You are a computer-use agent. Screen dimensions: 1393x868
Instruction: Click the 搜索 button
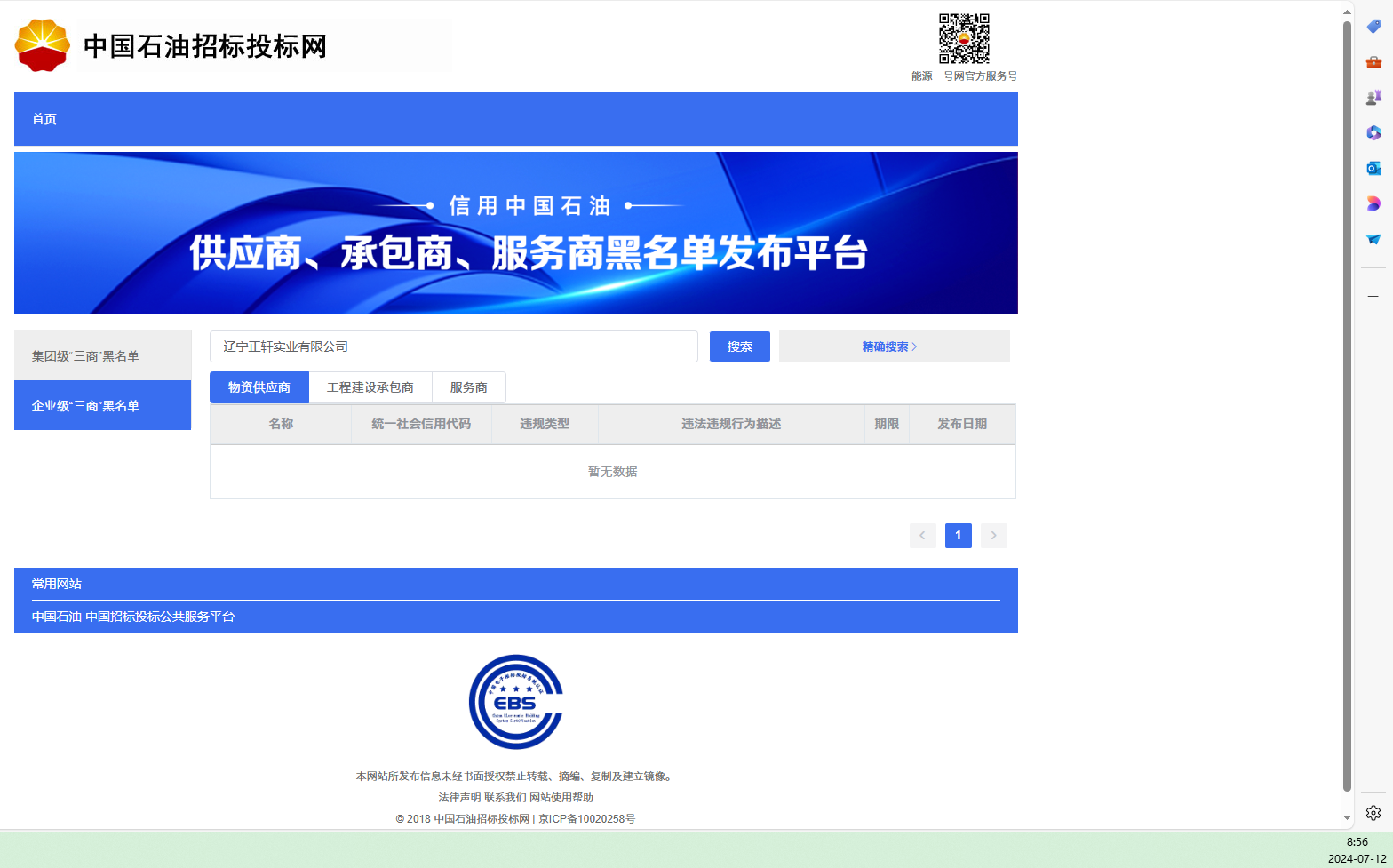[740, 346]
